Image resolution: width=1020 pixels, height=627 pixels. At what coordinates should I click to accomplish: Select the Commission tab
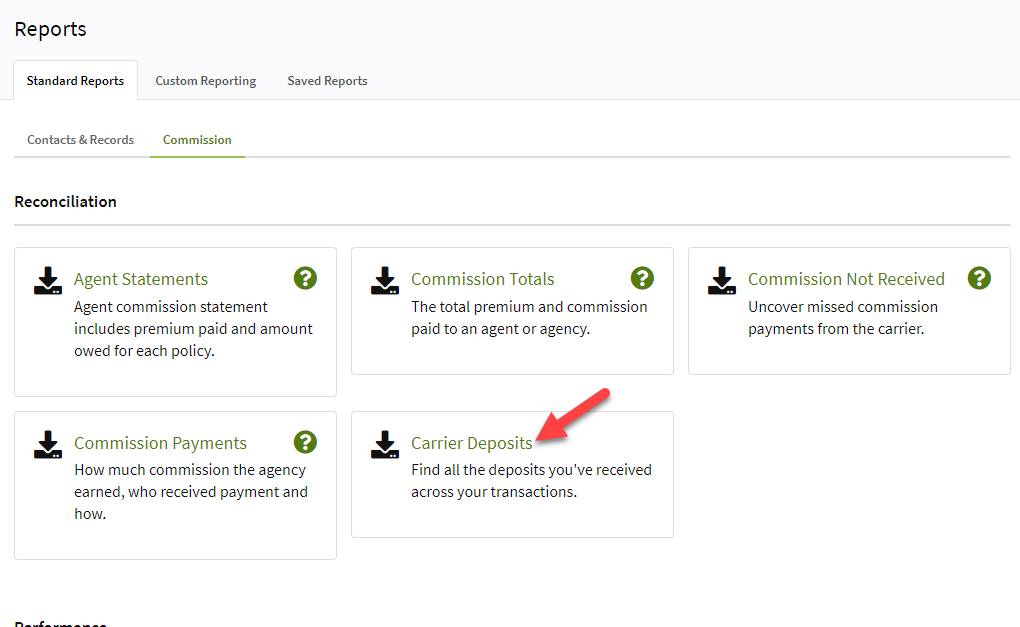(x=196, y=140)
